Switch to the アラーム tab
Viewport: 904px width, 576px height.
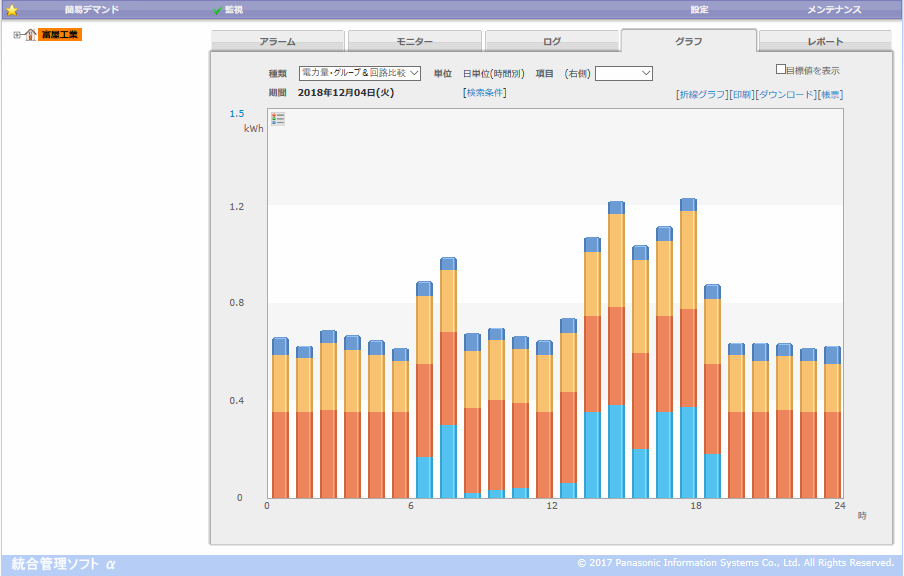(277, 42)
